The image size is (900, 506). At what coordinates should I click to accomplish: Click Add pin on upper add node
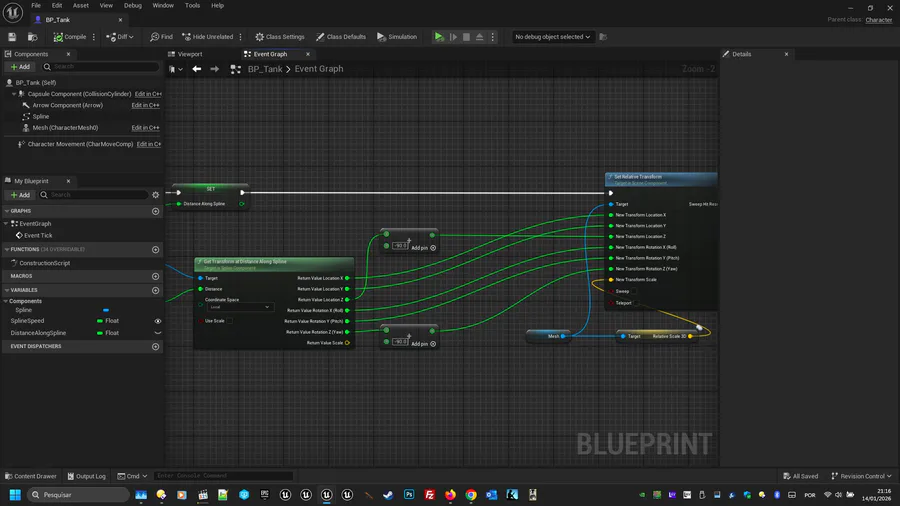click(x=424, y=248)
